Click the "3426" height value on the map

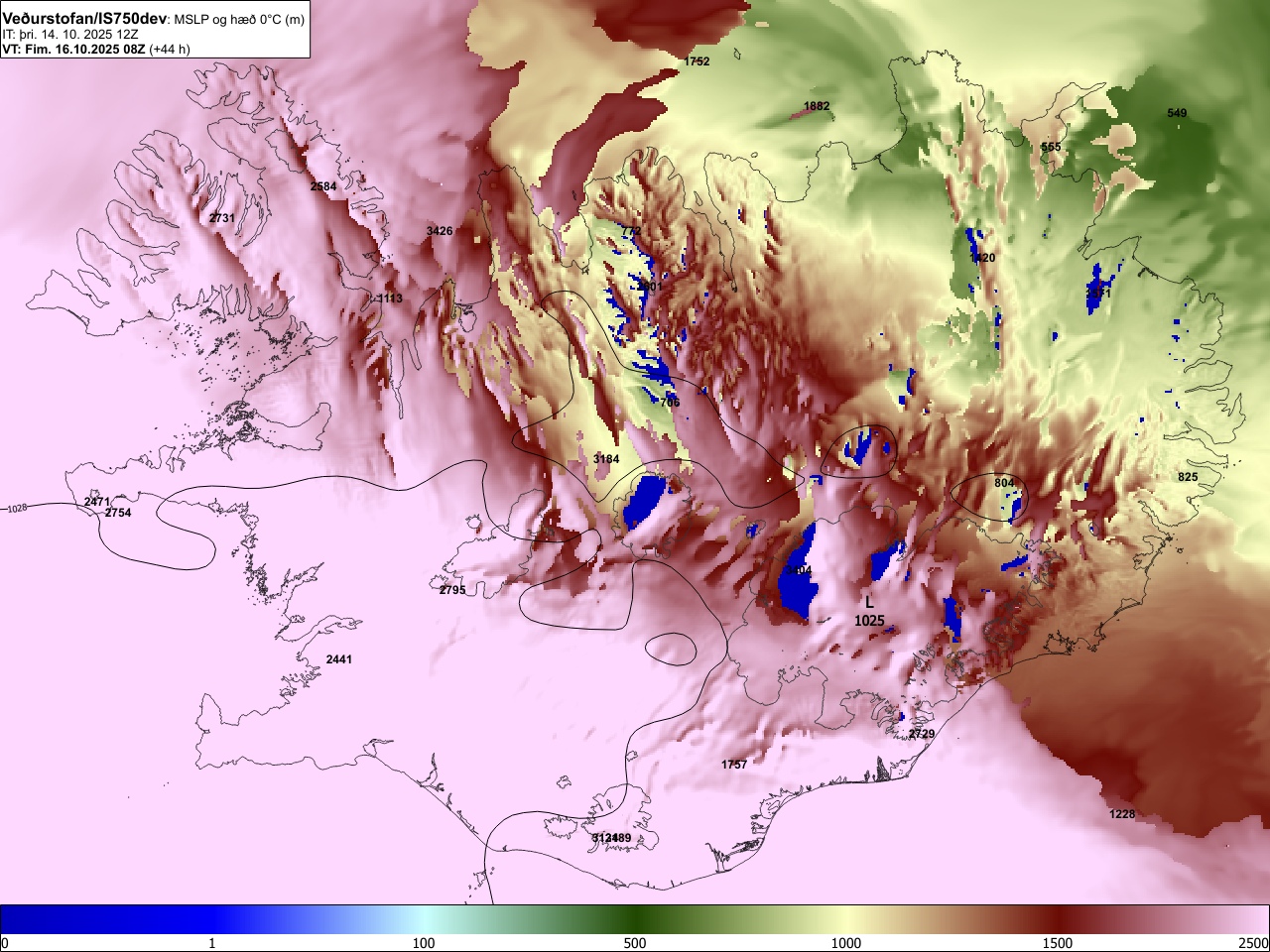coord(440,231)
